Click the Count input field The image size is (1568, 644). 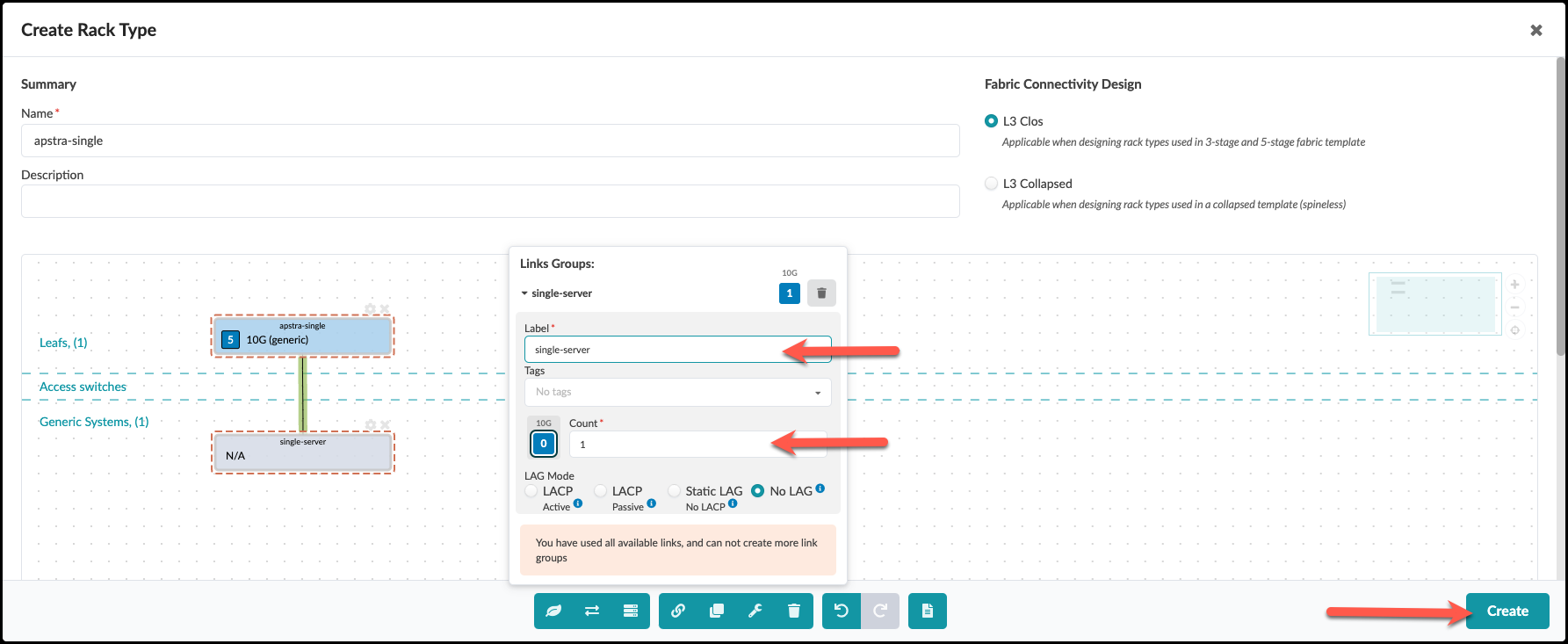click(x=697, y=445)
